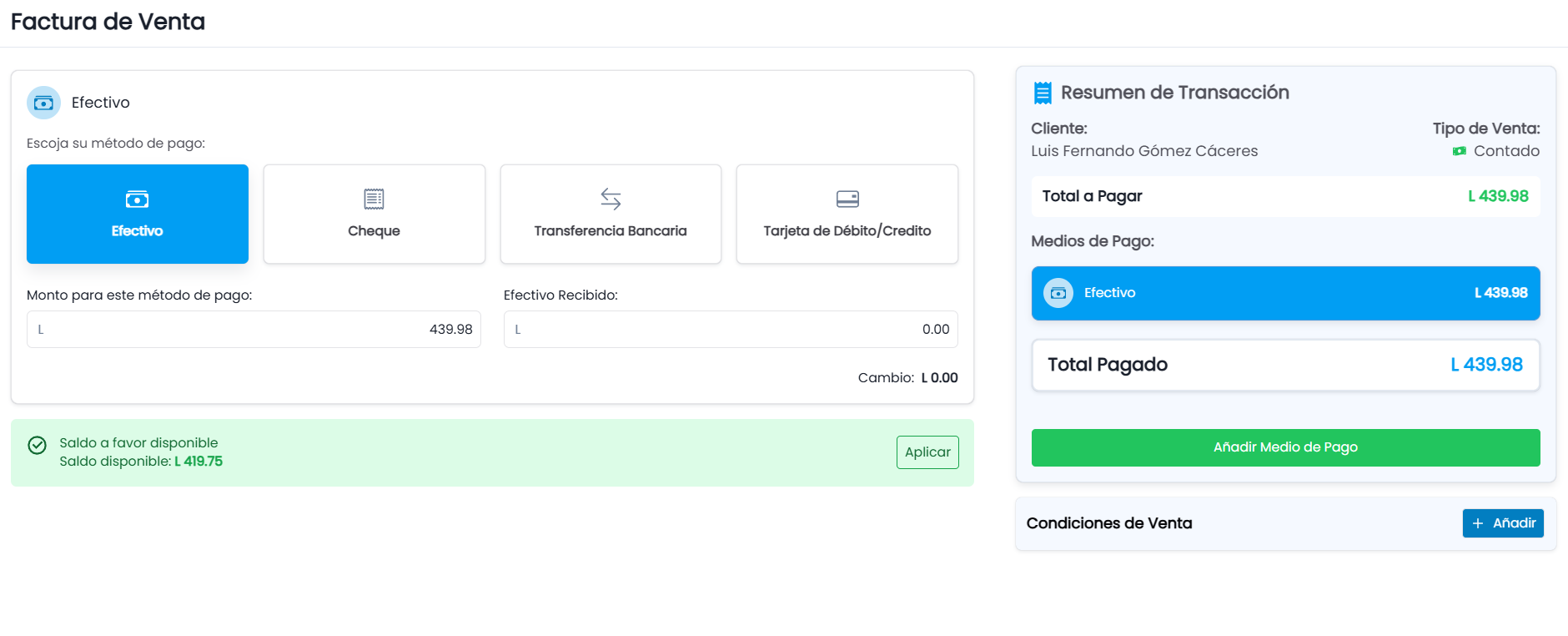
Task: Select Transferencia Bancaria payment option
Action: pyautogui.click(x=611, y=214)
